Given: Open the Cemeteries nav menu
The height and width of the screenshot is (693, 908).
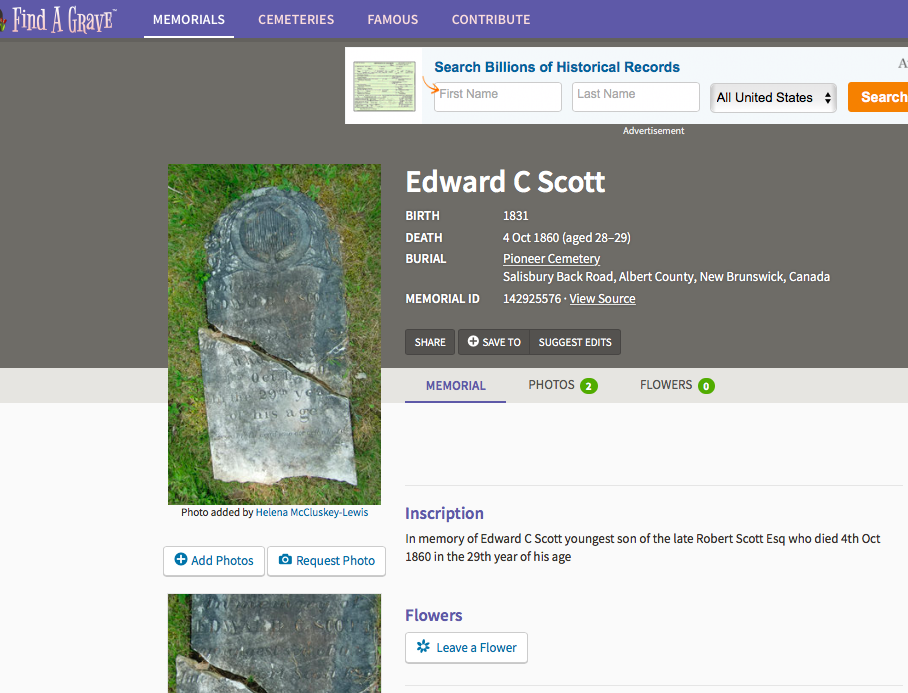Looking at the screenshot, I should [296, 19].
